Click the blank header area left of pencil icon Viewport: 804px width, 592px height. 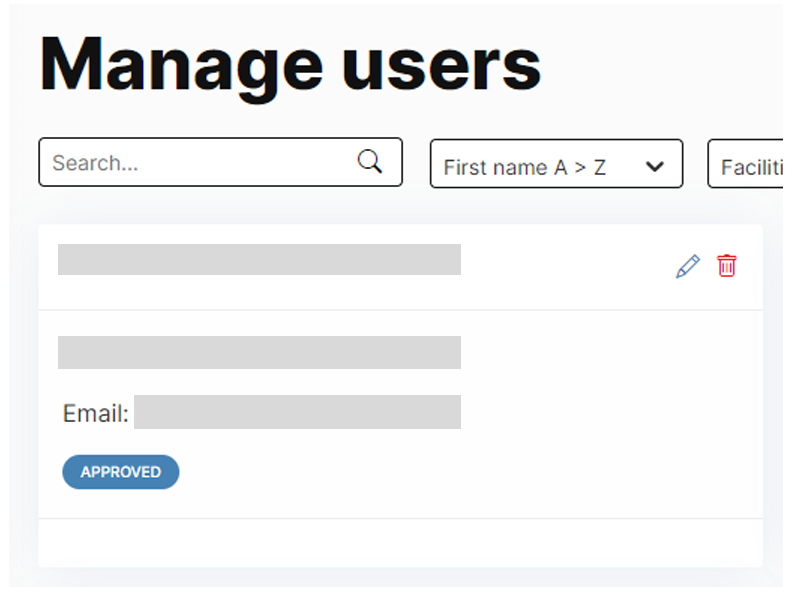click(565, 267)
